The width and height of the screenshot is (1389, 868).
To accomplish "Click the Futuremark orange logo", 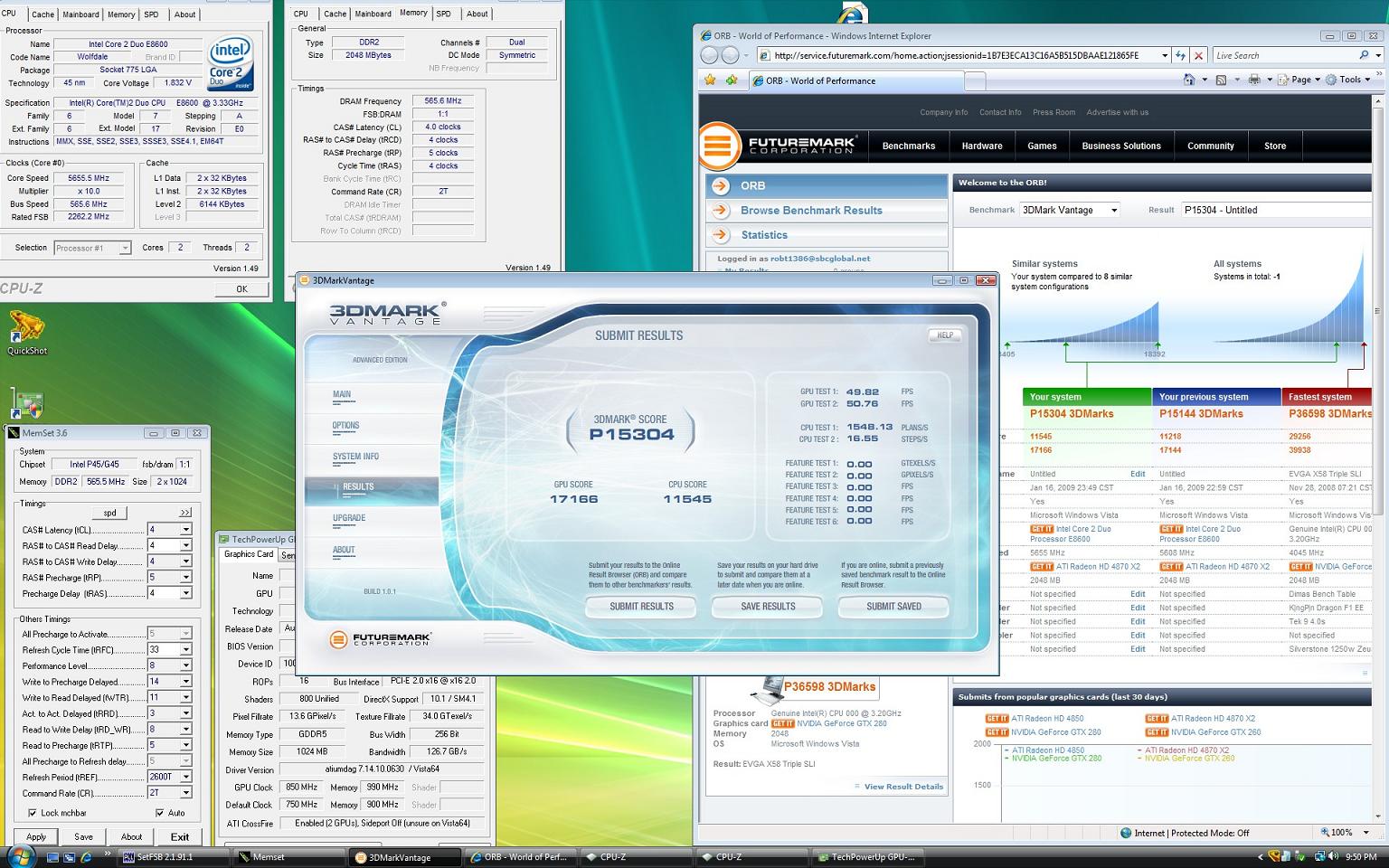I will pyautogui.click(x=720, y=146).
